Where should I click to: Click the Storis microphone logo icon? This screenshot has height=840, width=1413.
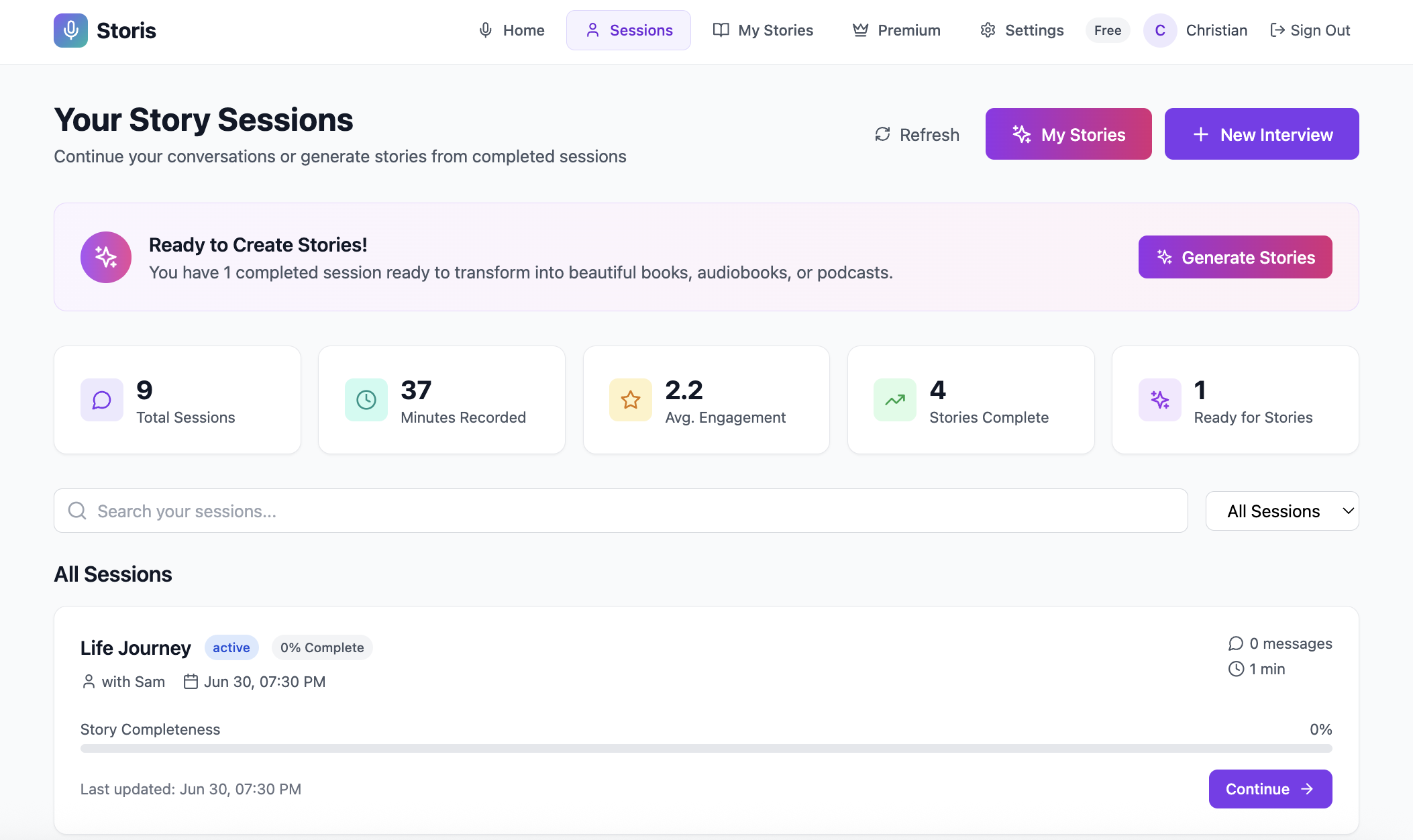[x=70, y=30]
